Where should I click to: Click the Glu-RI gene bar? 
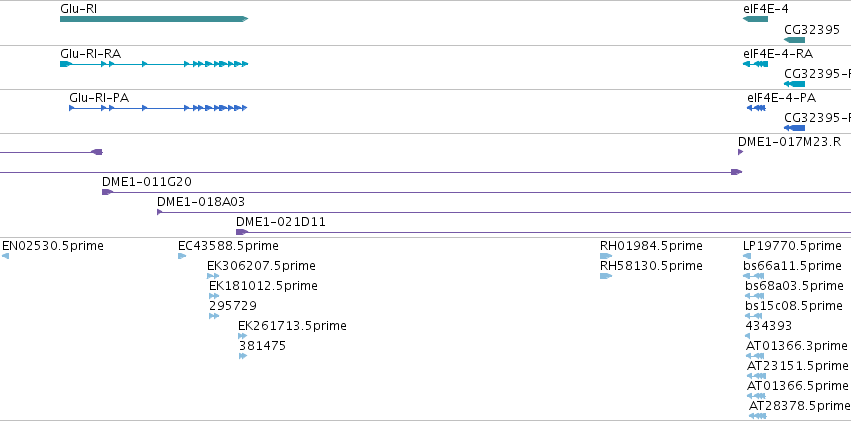coord(154,19)
